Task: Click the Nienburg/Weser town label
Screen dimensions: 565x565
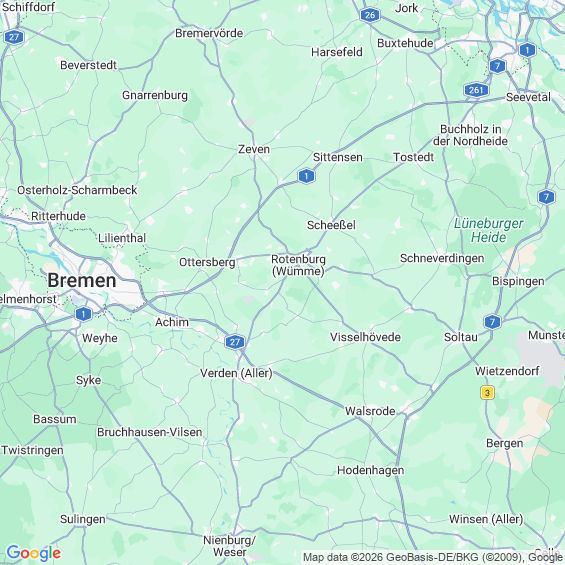Action: pyautogui.click(x=230, y=546)
